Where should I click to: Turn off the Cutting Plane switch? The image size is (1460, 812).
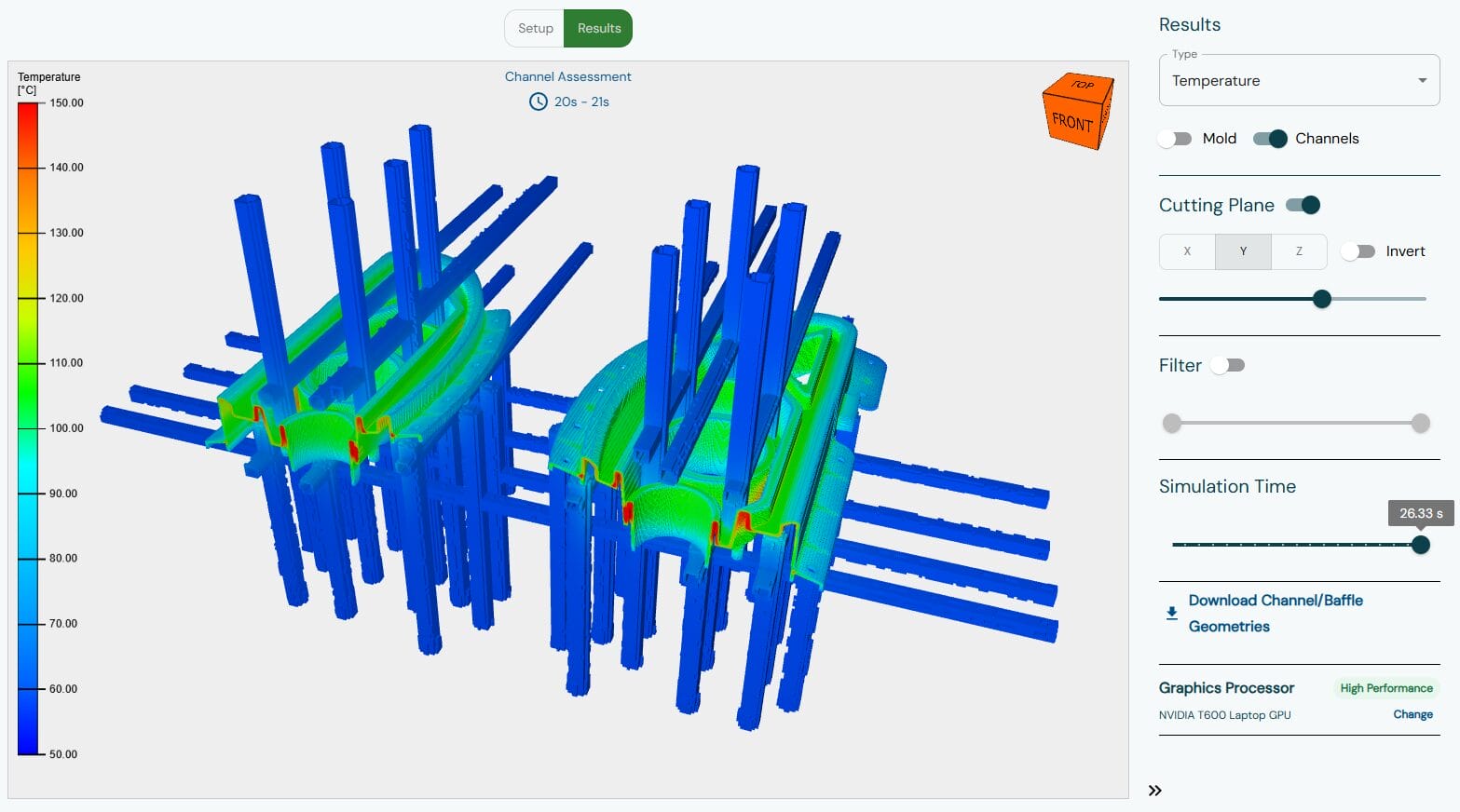1303,205
